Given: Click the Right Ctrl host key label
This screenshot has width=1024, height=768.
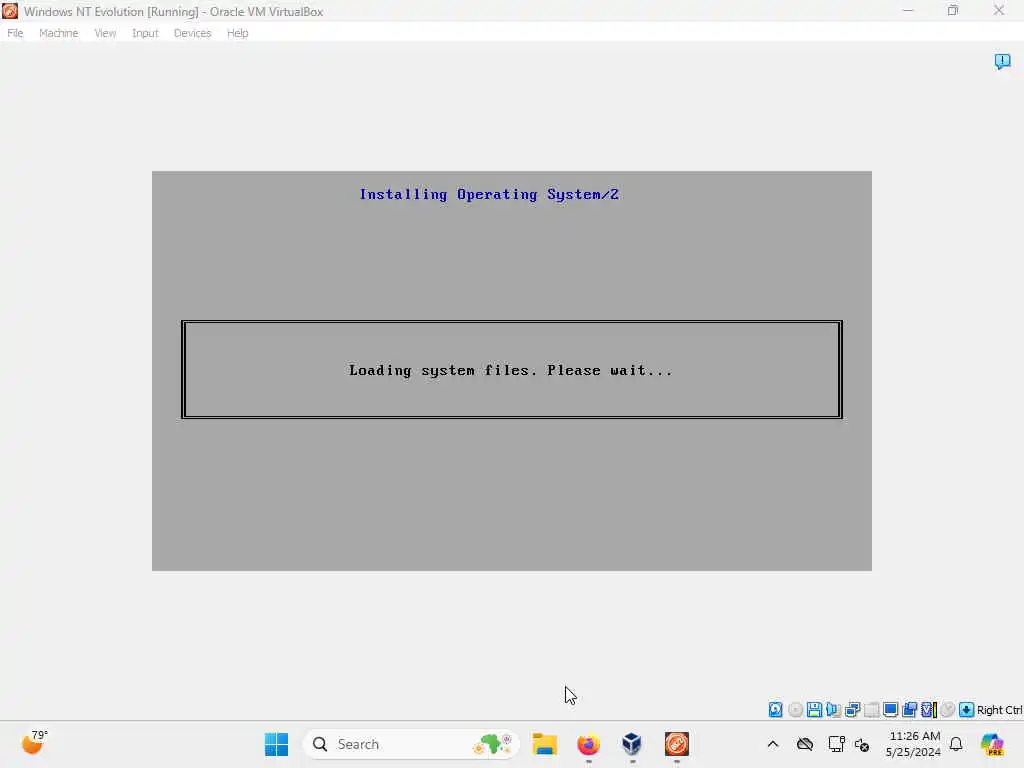Looking at the screenshot, I should click(999, 710).
